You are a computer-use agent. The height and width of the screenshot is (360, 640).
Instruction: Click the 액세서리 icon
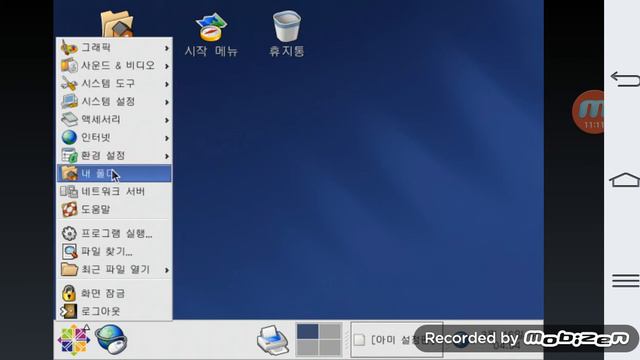pyautogui.click(x=69, y=119)
